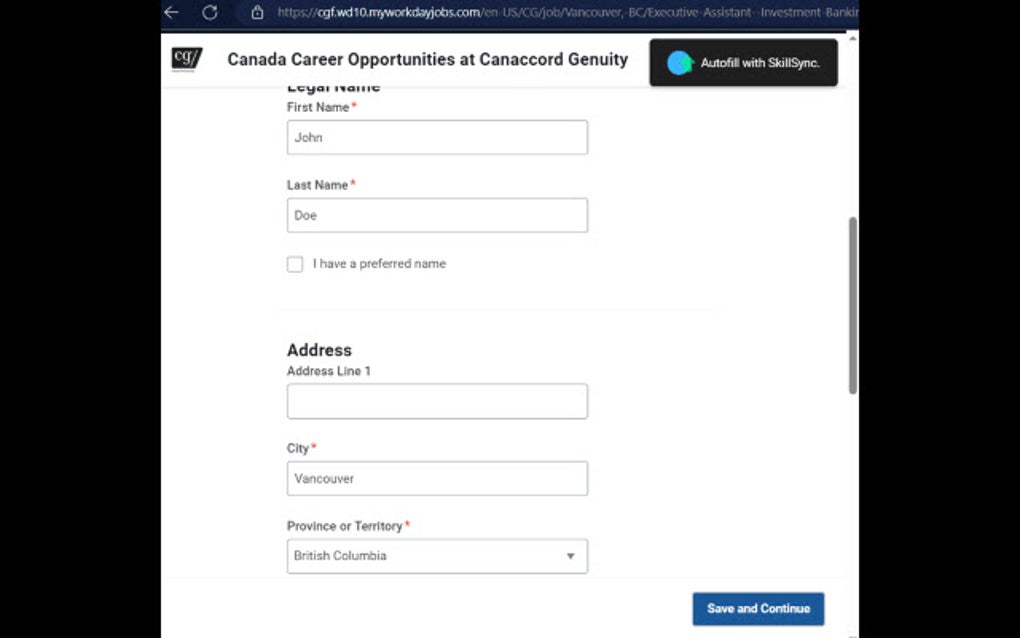Click into the Last Name field
The width and height of the screenshot is (1020, 638).
coord(437,215)
